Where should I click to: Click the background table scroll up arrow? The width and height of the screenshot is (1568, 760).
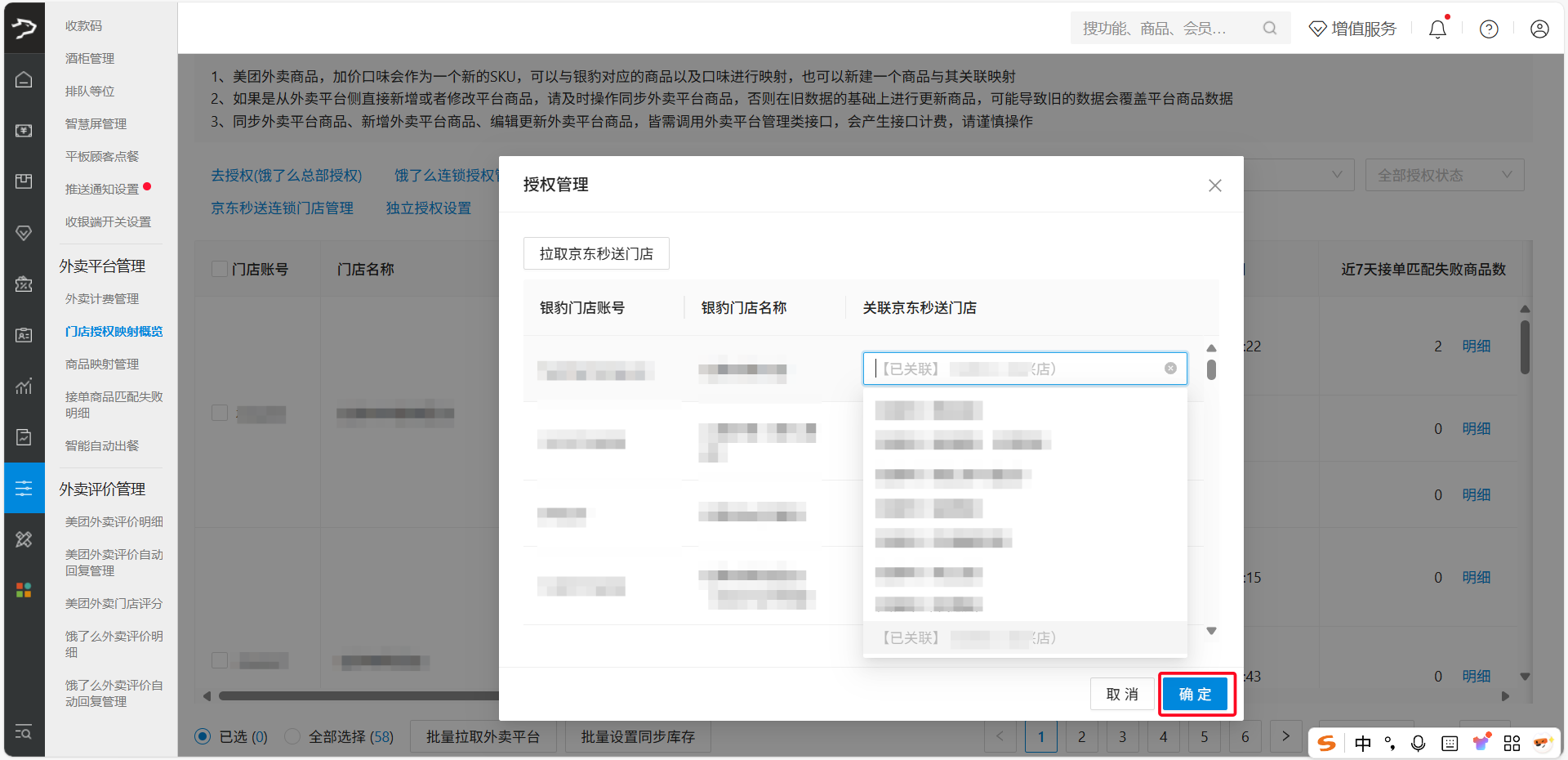[x=1525, y=309]
